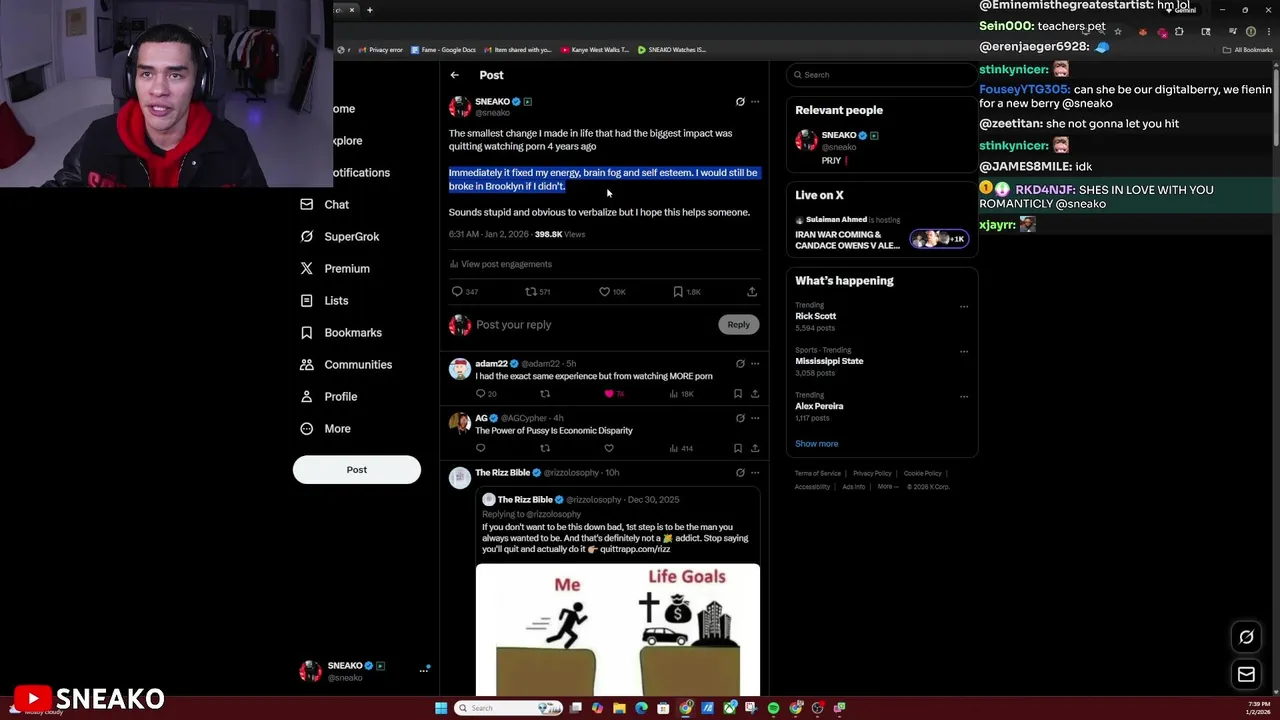Viewport: 1280px width, 720px height.
Task: Click the X search box
Action: click(880, 75)
